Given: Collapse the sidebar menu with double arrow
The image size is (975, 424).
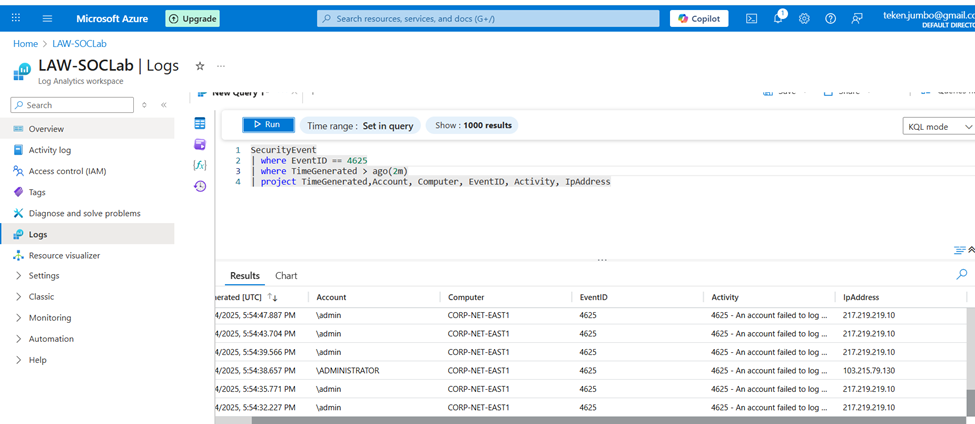Looking at the screenshot, I should (164, 105).
